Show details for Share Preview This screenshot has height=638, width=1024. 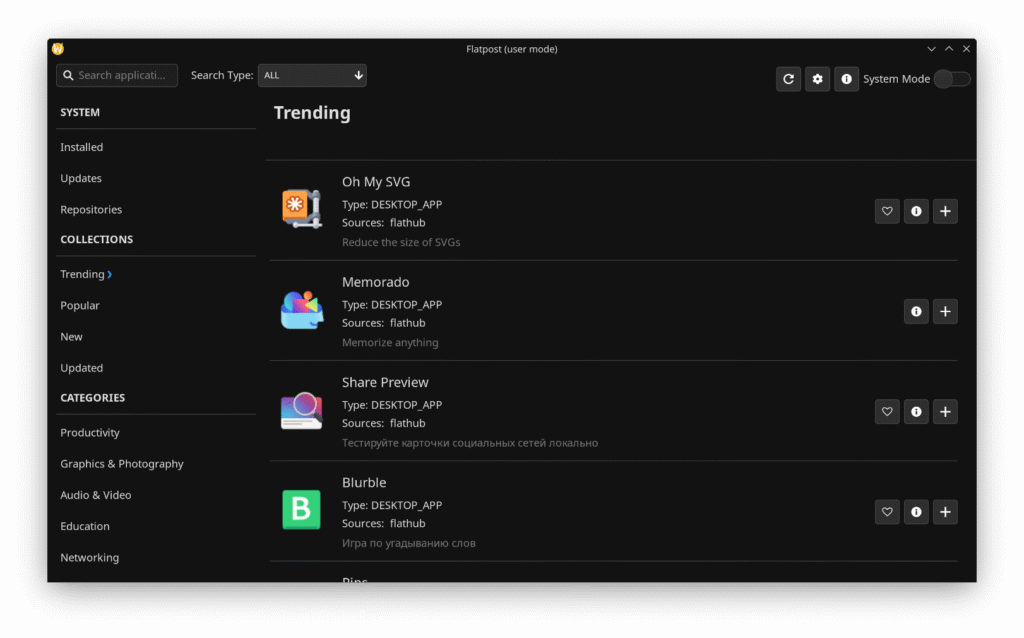[x=916, y=411]
